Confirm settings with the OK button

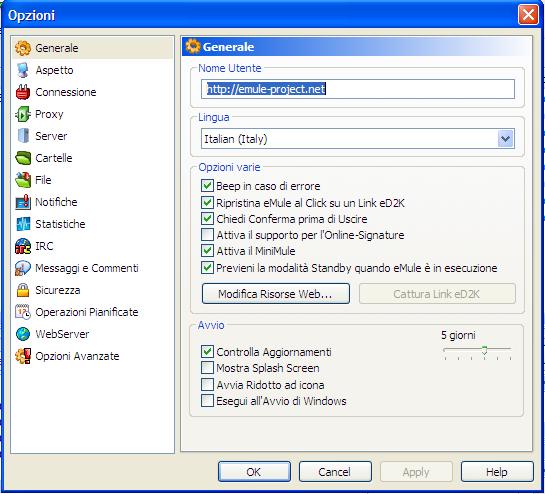(254, 472)
